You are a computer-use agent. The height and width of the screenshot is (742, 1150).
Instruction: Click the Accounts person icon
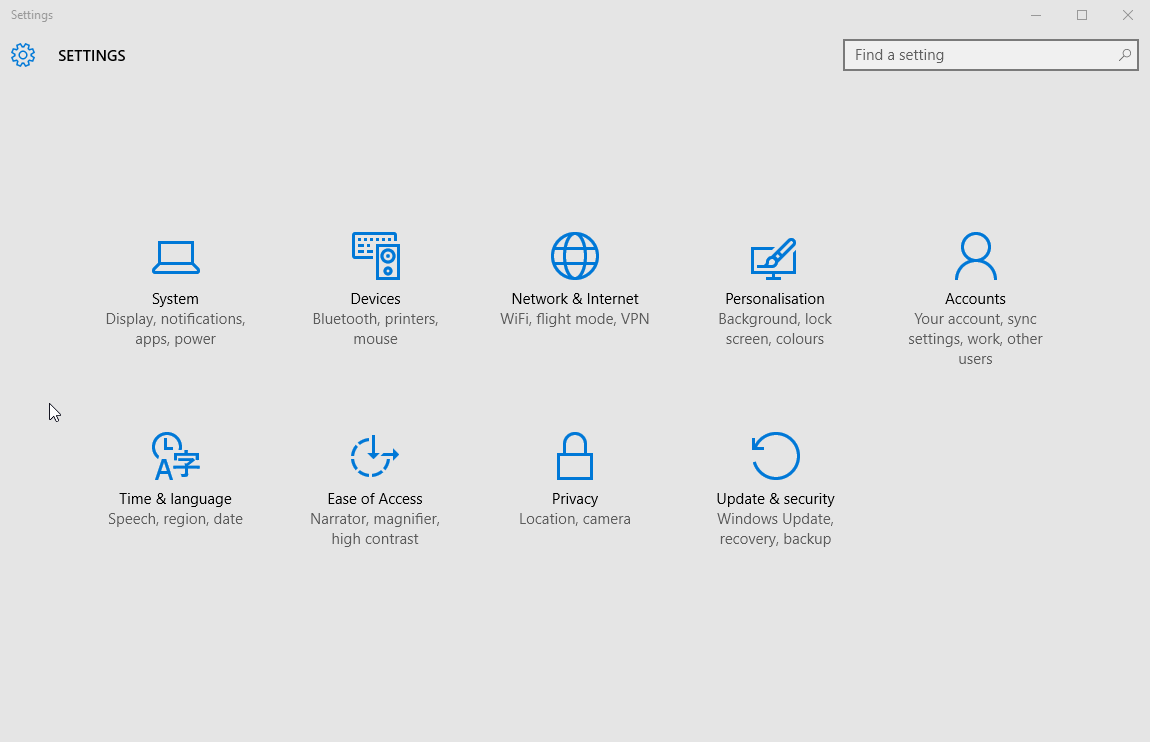975,256
